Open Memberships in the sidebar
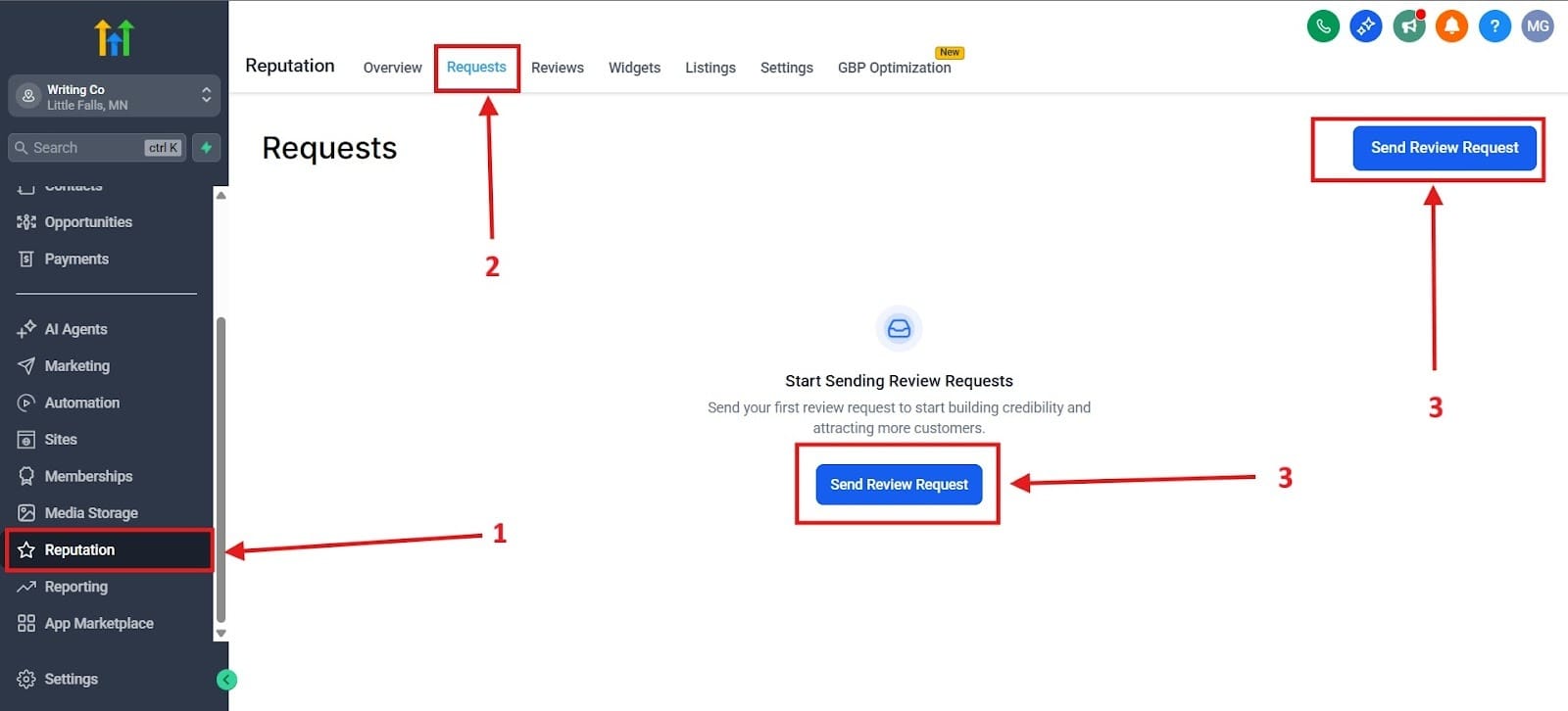 click(x=88, y=476)
